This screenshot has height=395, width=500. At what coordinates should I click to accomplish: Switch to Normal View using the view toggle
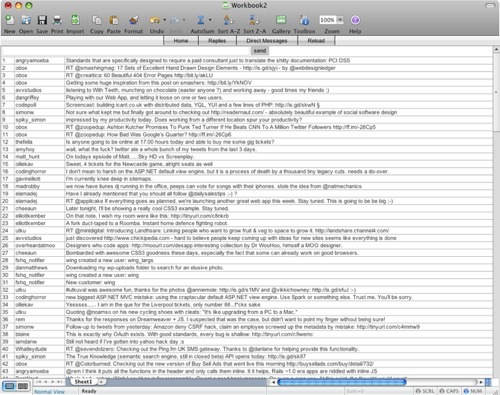10,386
